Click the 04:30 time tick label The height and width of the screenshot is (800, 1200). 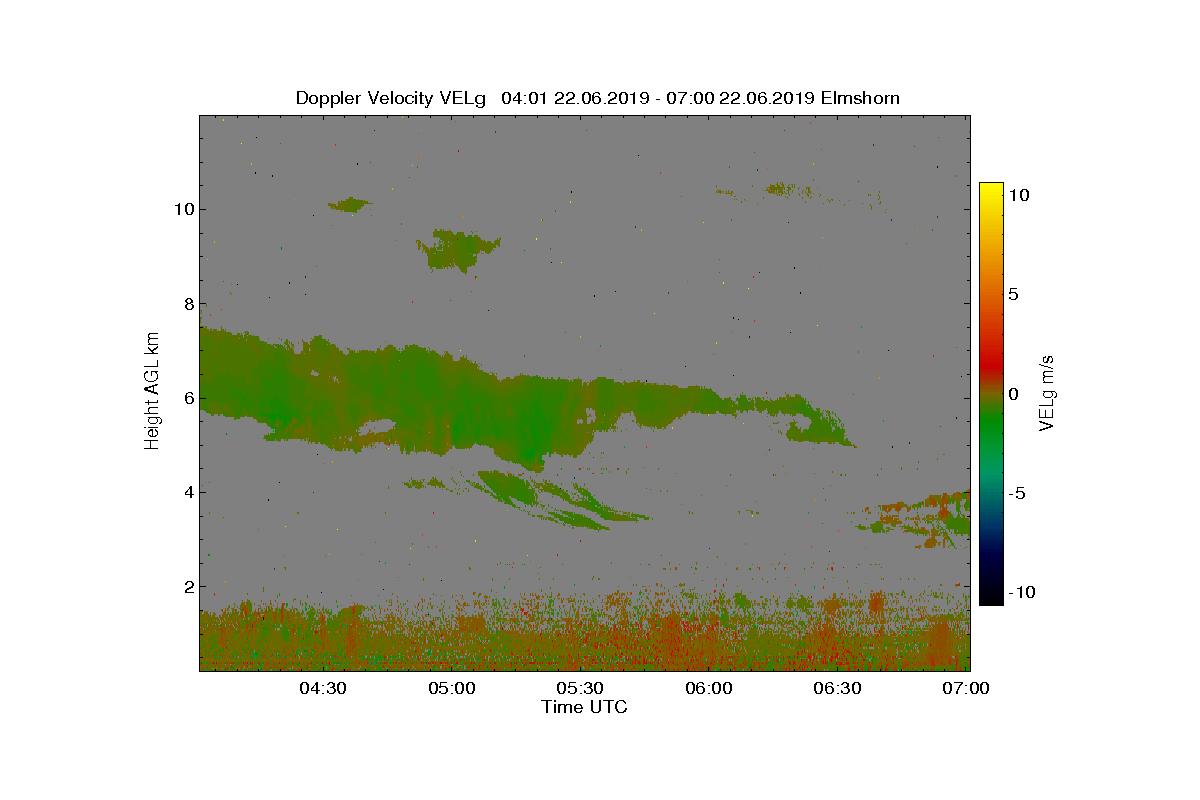coord(323,688)
